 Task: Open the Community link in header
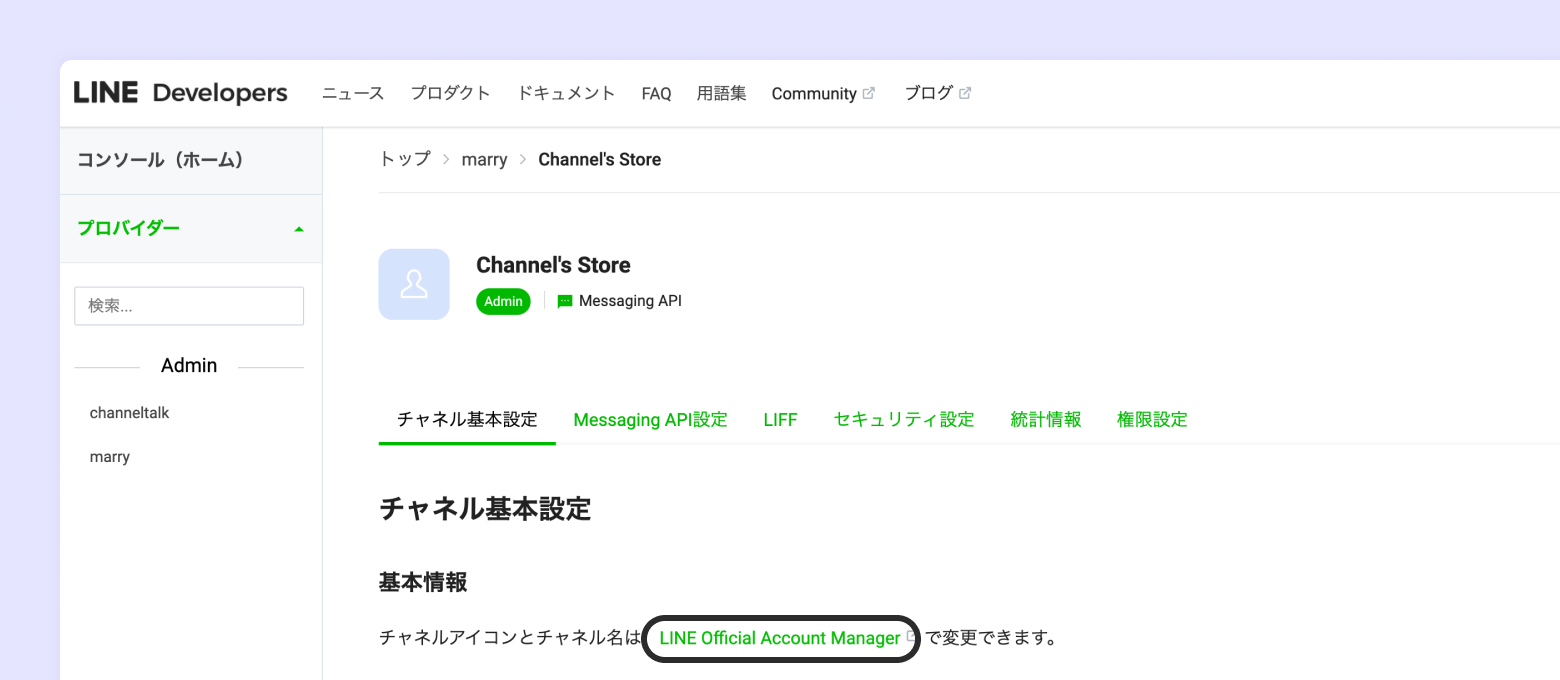tap(814, 93)
